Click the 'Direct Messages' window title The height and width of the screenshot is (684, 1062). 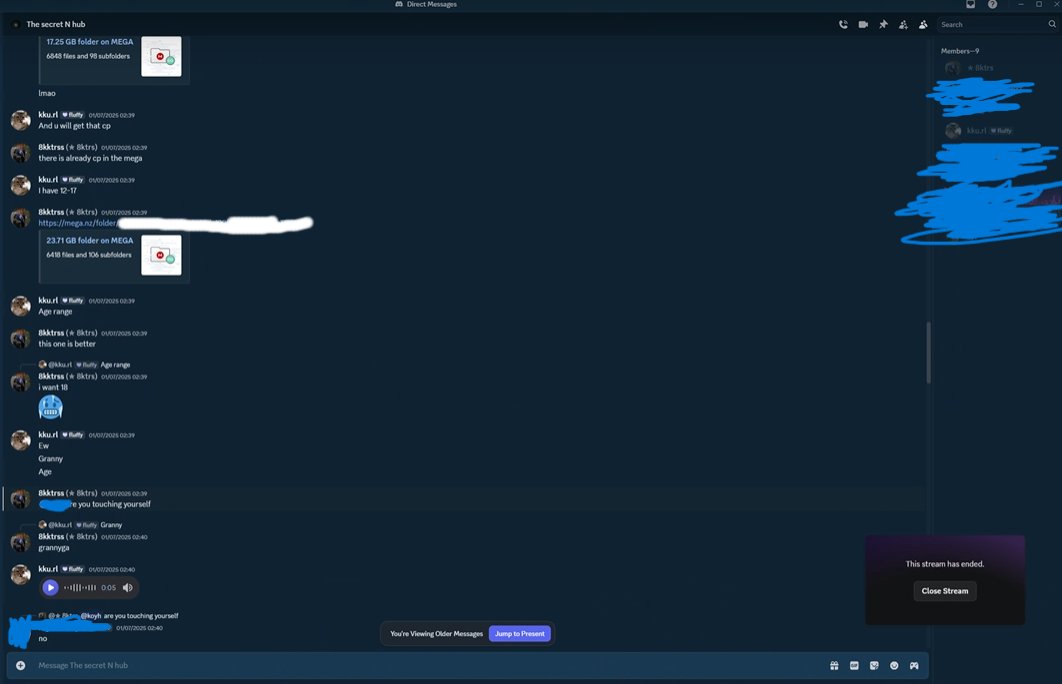[431, 4]
